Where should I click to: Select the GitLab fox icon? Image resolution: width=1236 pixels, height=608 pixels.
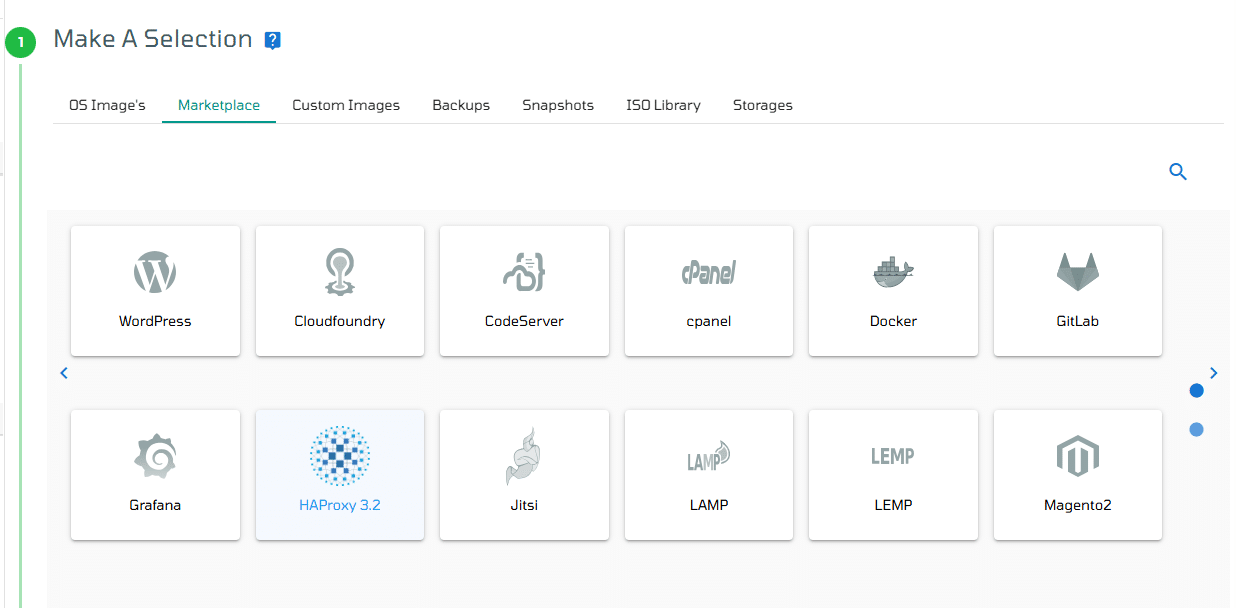coord(1078,272)
